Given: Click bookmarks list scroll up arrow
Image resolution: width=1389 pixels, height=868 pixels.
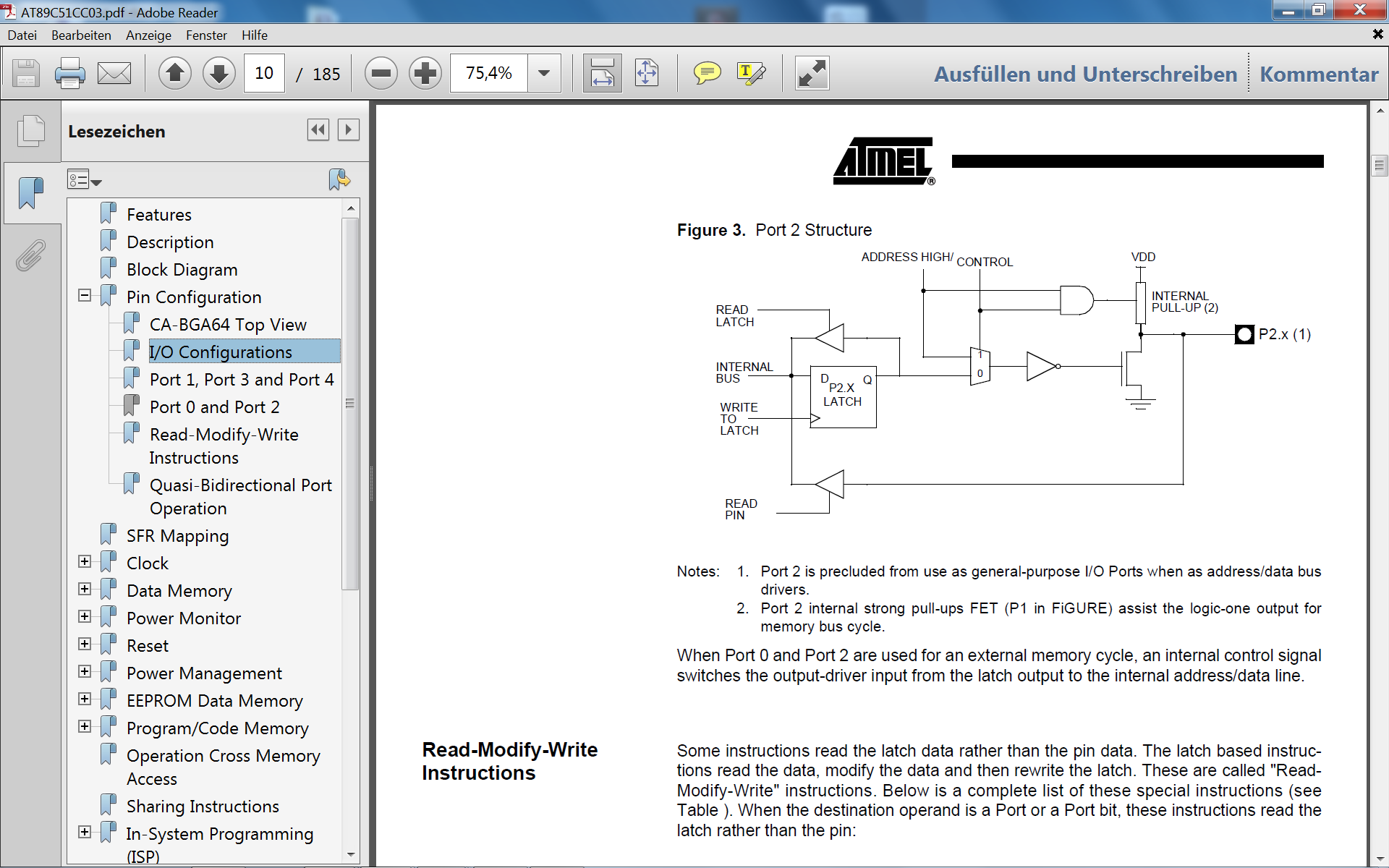Looking at the screenshot, I should pyautogui.click(x=351, y=208).
